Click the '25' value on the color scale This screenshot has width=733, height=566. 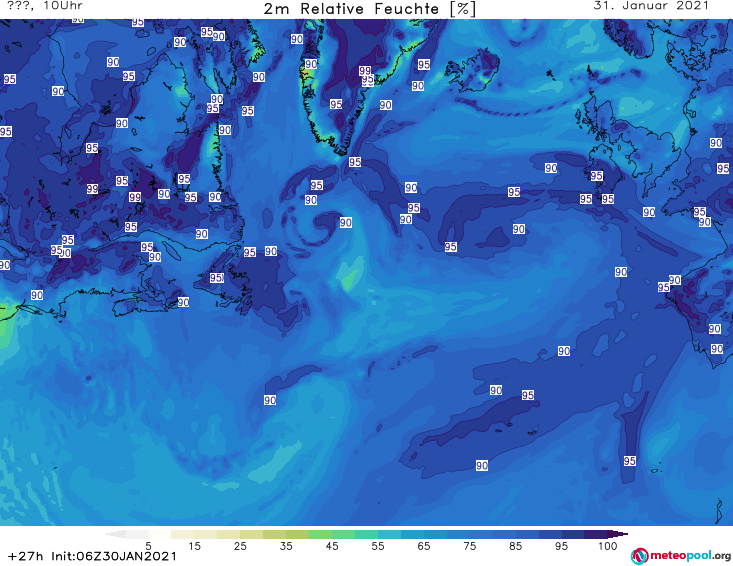240,546
